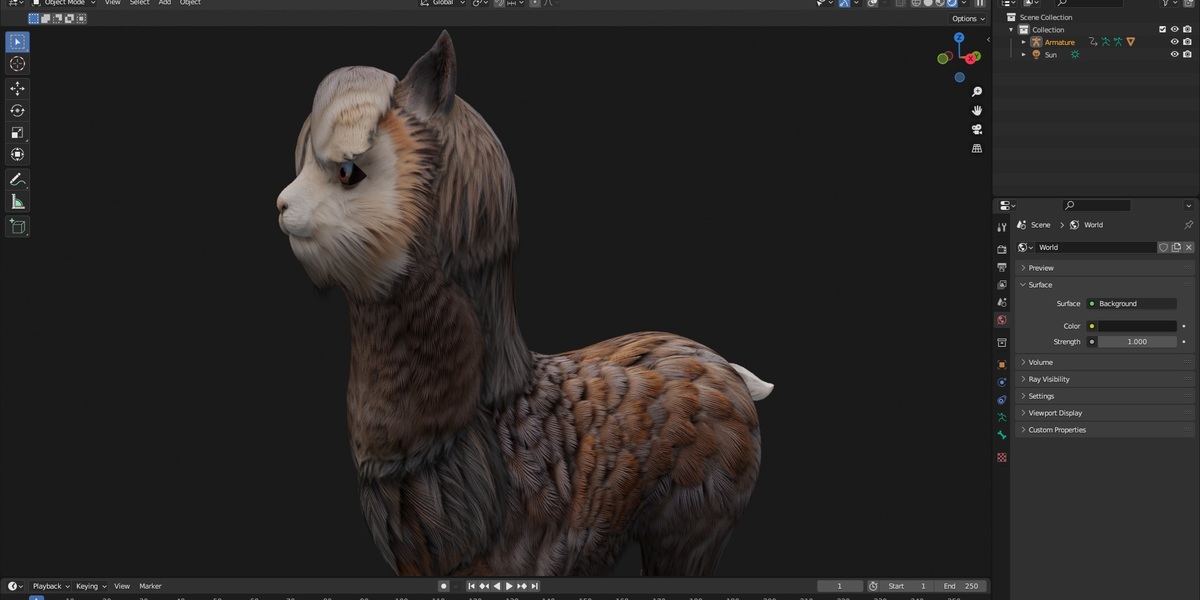Activate the Cursor tool

click(17, 64)
